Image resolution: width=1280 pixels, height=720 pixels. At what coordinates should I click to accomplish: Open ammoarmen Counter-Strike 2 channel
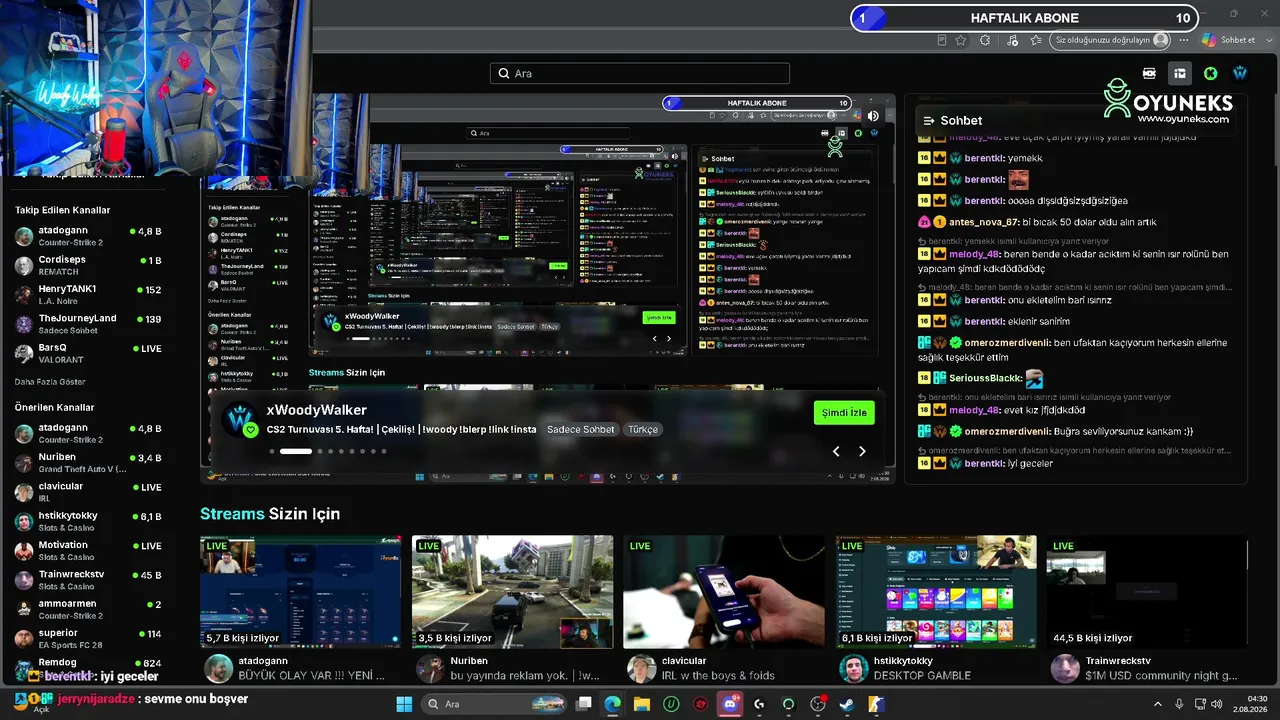pyautogui.click(x=88, y=608)
